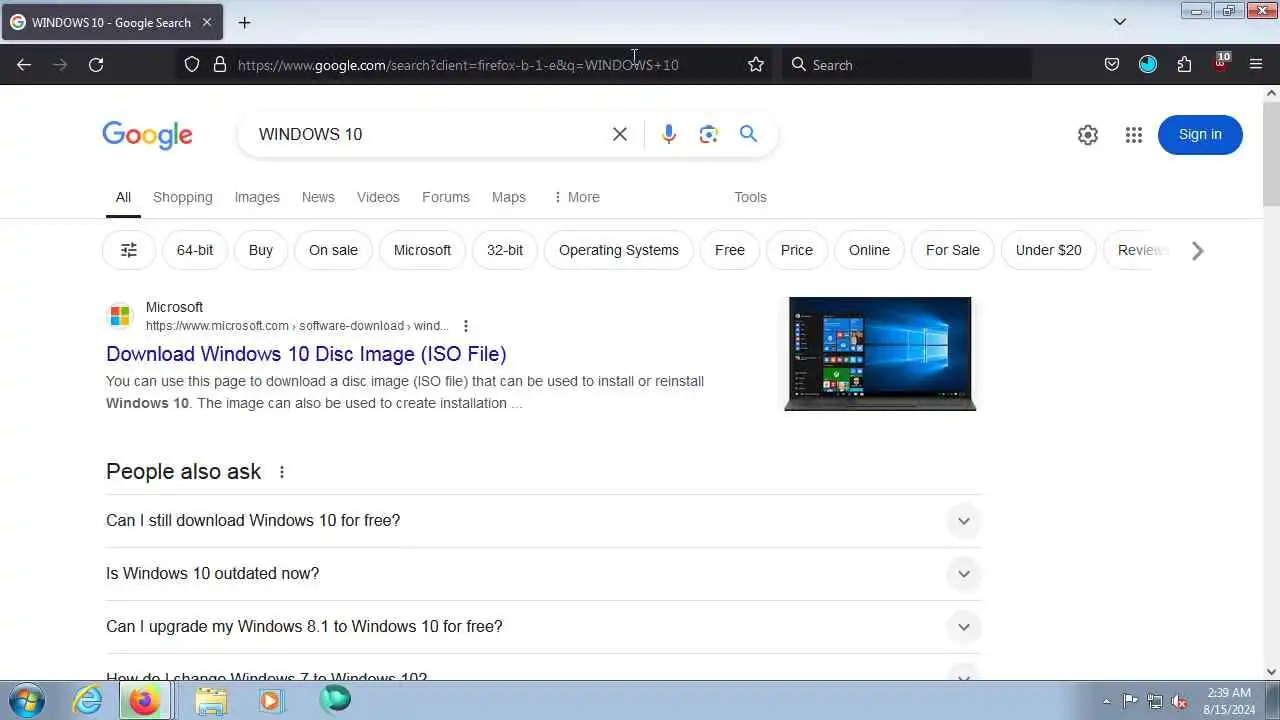Image resolution: width=1280 pixels, height=720 pixels.
Task: Apply the On sale filter chip
Action: [x=333, y=250]
